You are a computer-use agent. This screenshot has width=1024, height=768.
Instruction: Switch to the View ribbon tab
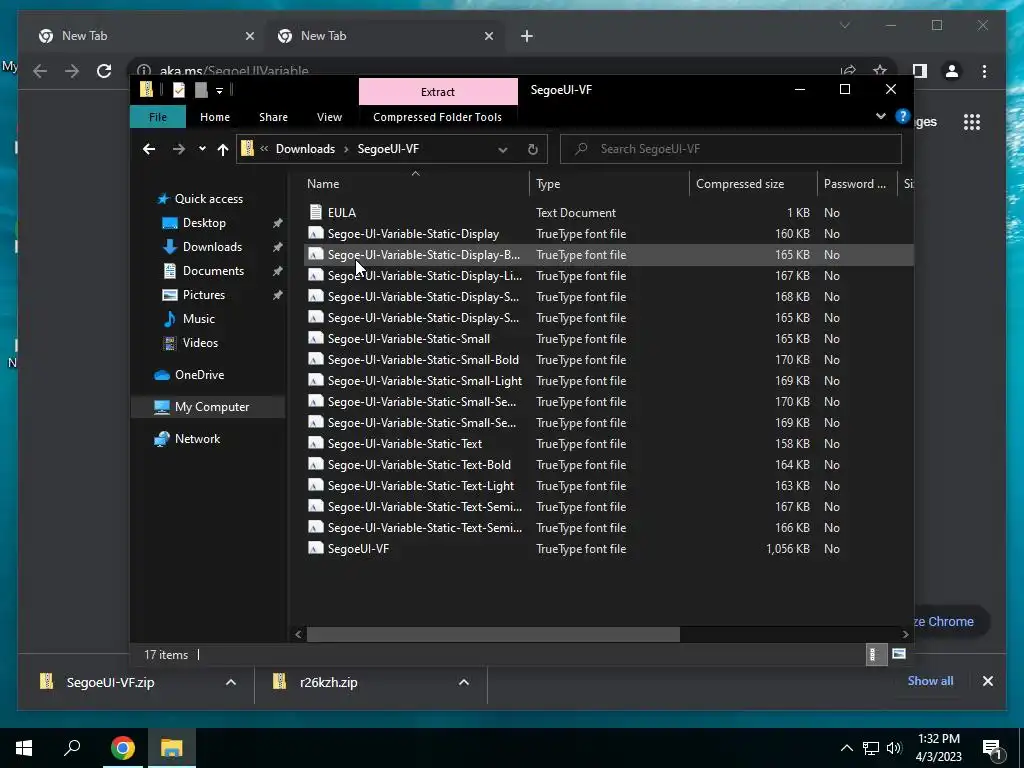(329, 117)
